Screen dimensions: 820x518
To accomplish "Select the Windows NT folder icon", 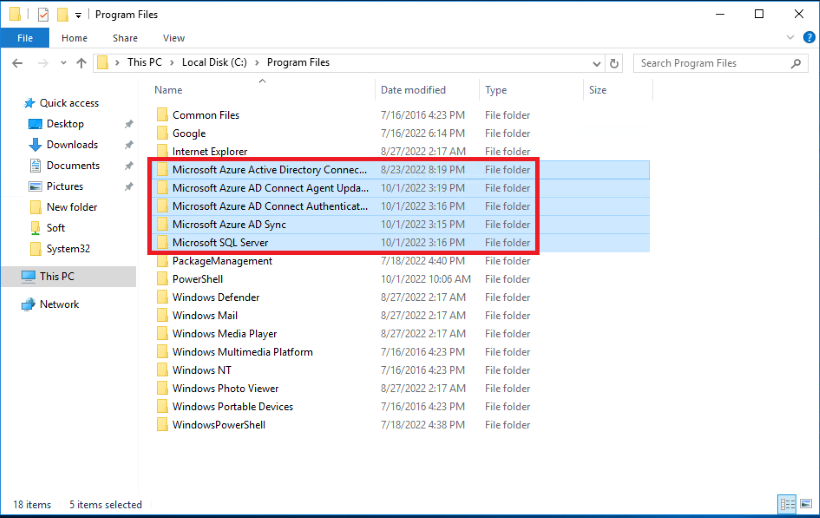I will [163, 370].
